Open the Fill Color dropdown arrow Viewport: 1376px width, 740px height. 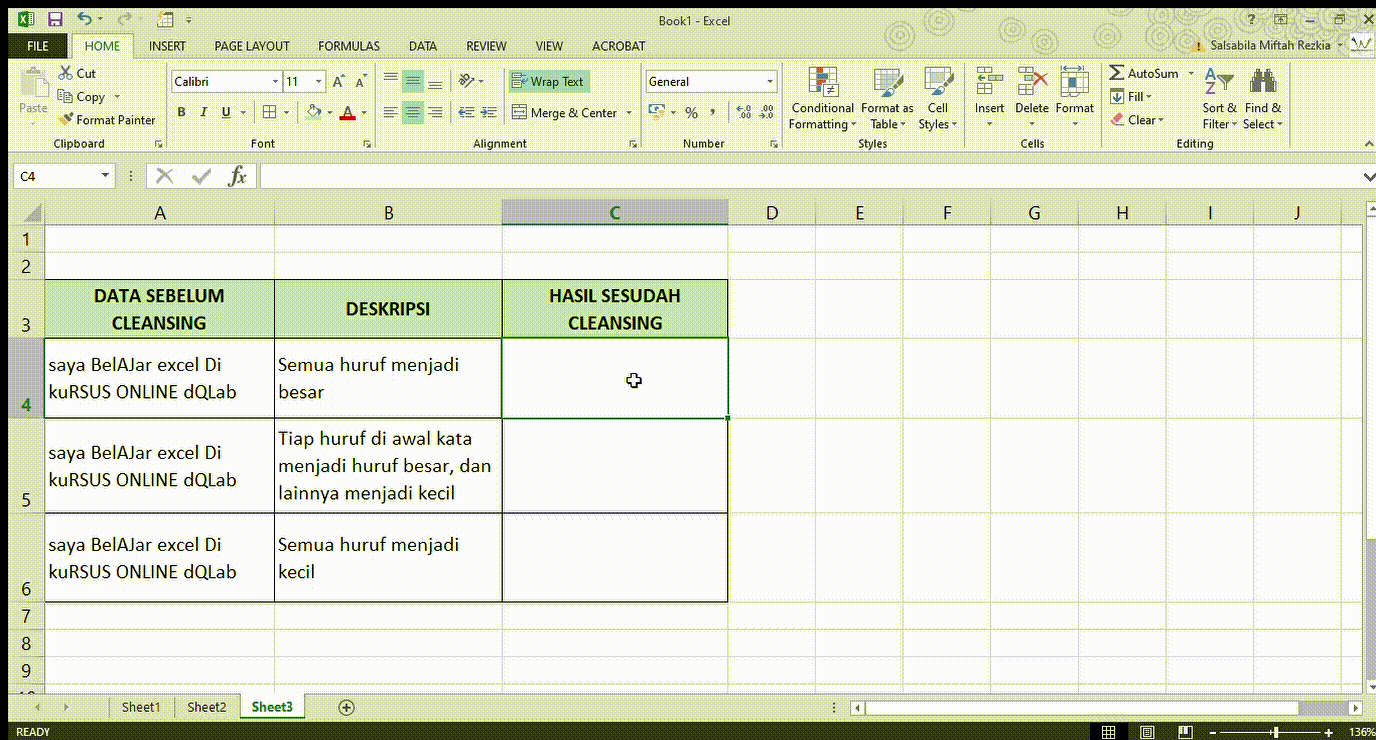[331, 112]
